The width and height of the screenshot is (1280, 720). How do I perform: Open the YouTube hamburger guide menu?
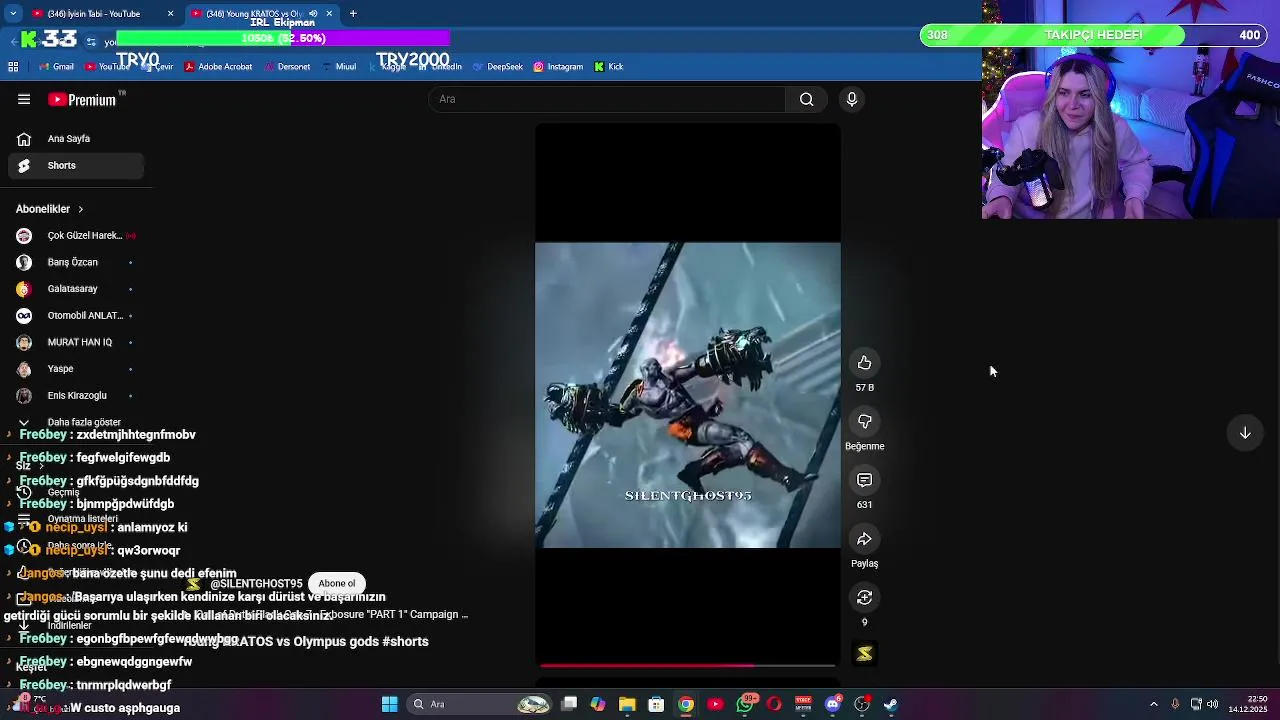[x=24, y=99]
